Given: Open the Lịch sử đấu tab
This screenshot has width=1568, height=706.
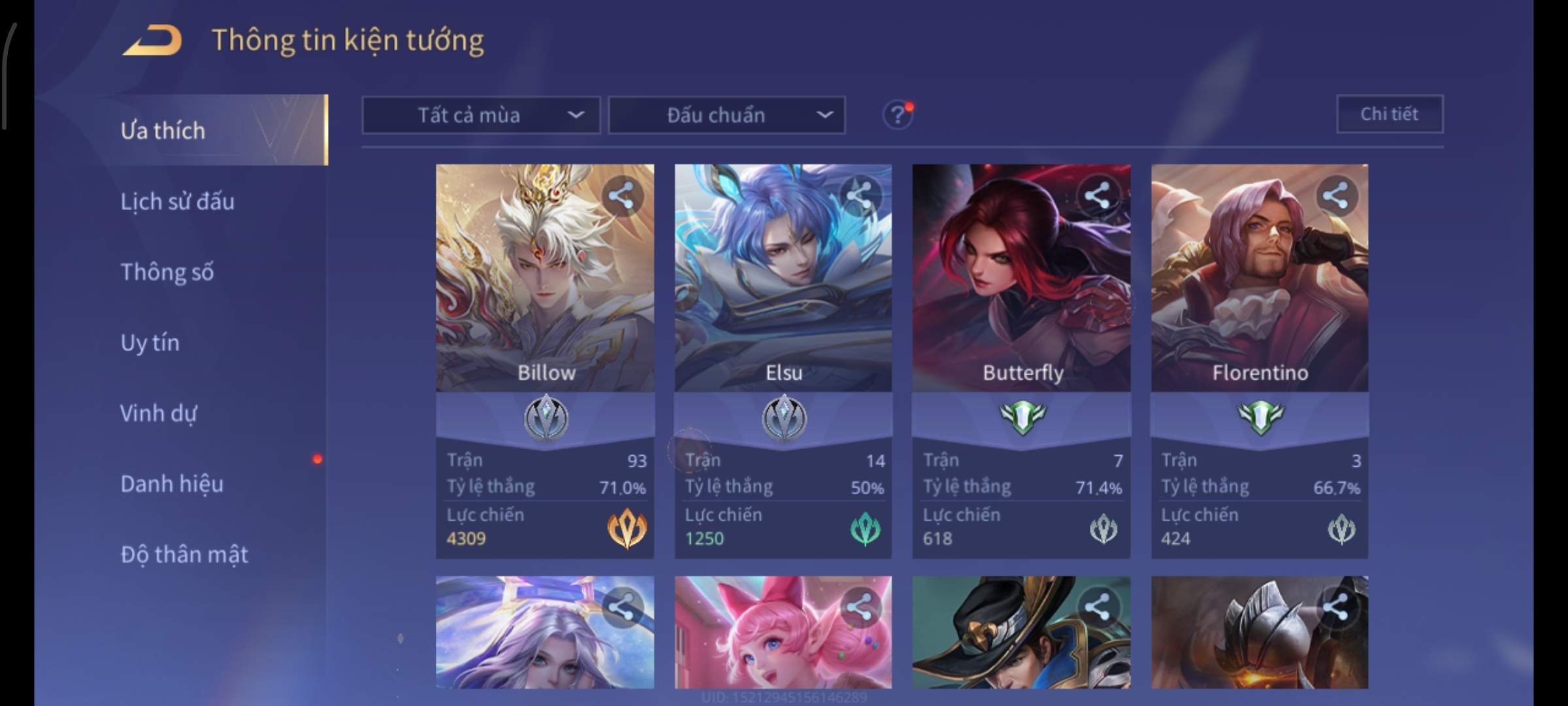Looking at the screenshot, I should 178,201.
